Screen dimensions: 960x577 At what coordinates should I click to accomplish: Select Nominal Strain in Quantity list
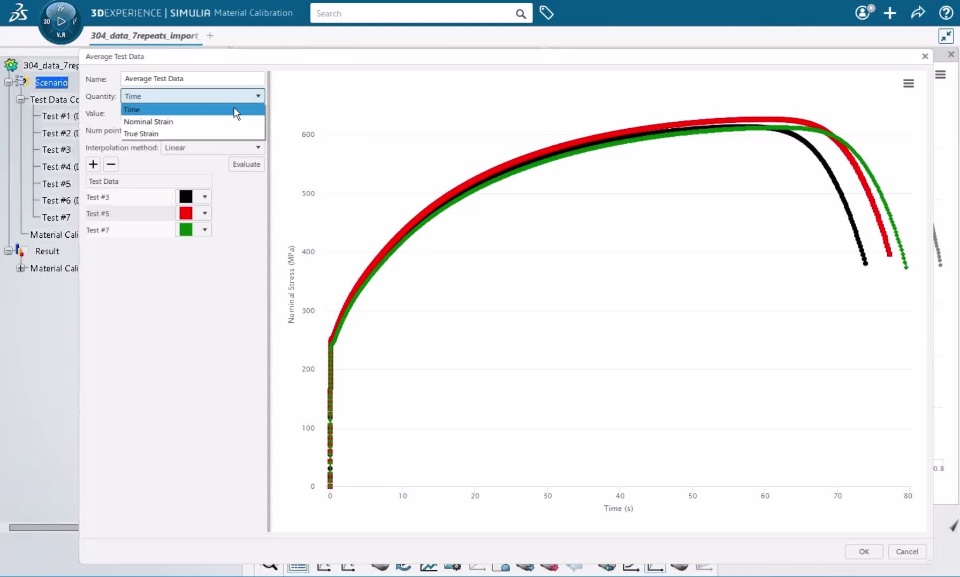tap(193, 121)
